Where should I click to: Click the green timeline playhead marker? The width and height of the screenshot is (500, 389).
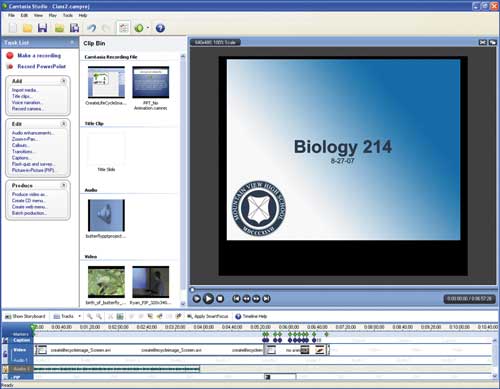(x=33, y=328)
